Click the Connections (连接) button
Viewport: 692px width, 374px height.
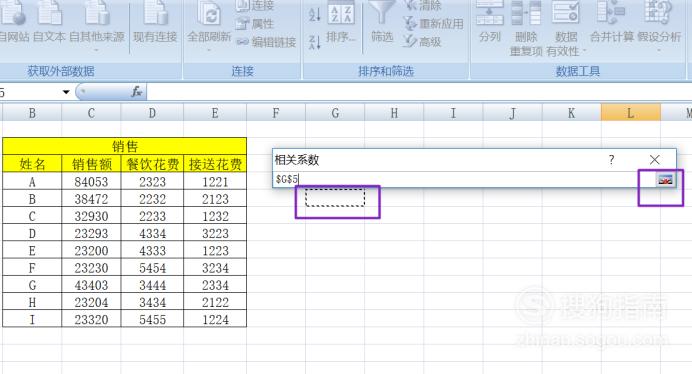coord(255,5)
